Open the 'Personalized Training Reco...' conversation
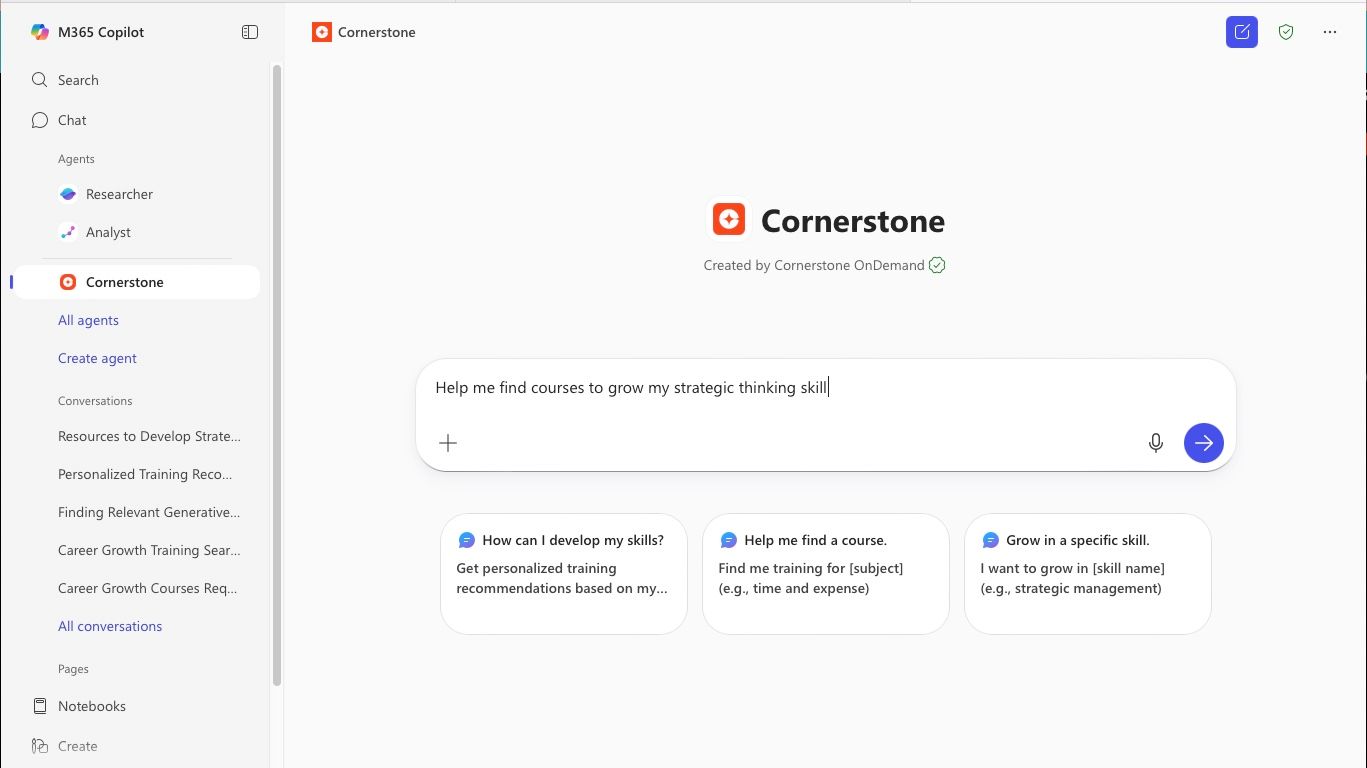The image size is (1367, 768). pyautogui.click(x=144, y=474)
